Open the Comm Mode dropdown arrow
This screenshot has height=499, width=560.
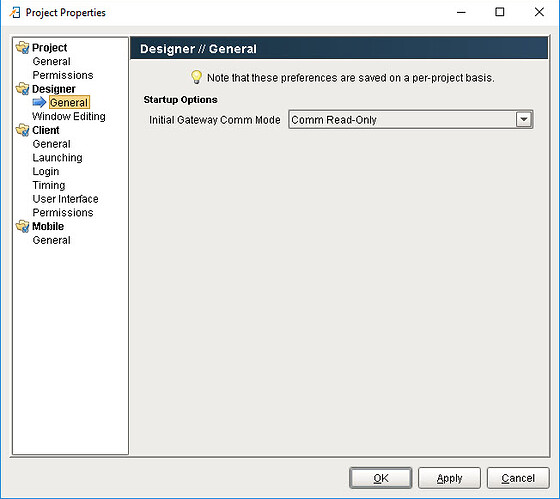pyautogui.click(x=524, y=119)
